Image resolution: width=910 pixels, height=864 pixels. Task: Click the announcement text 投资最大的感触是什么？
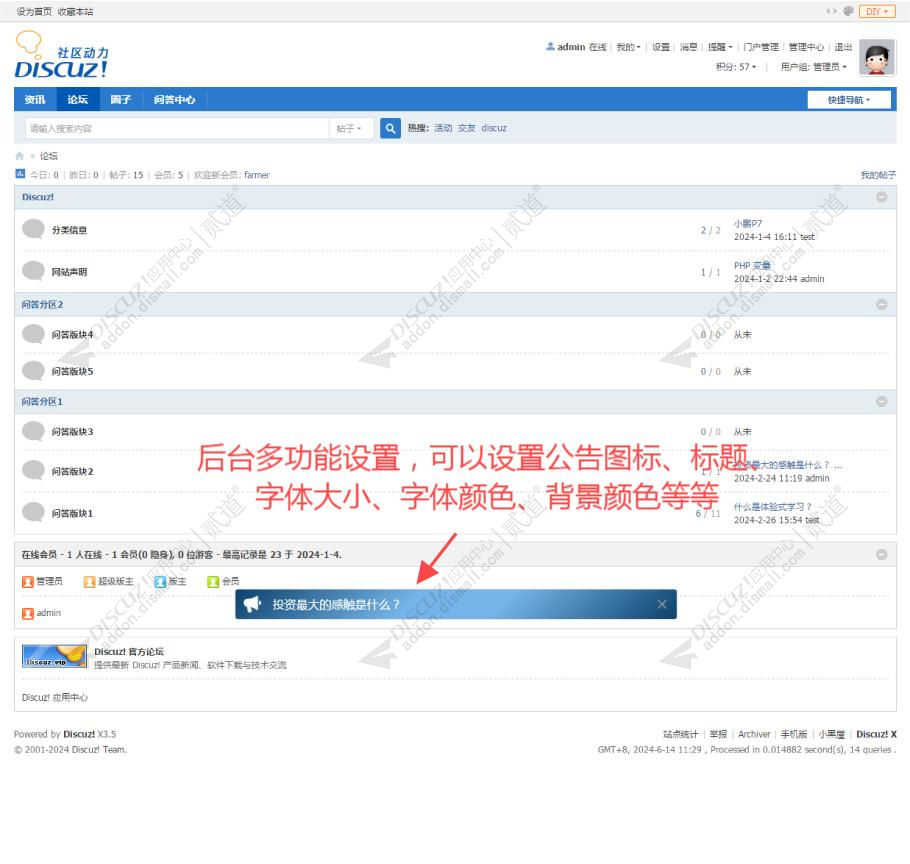[x=336, y=604]
